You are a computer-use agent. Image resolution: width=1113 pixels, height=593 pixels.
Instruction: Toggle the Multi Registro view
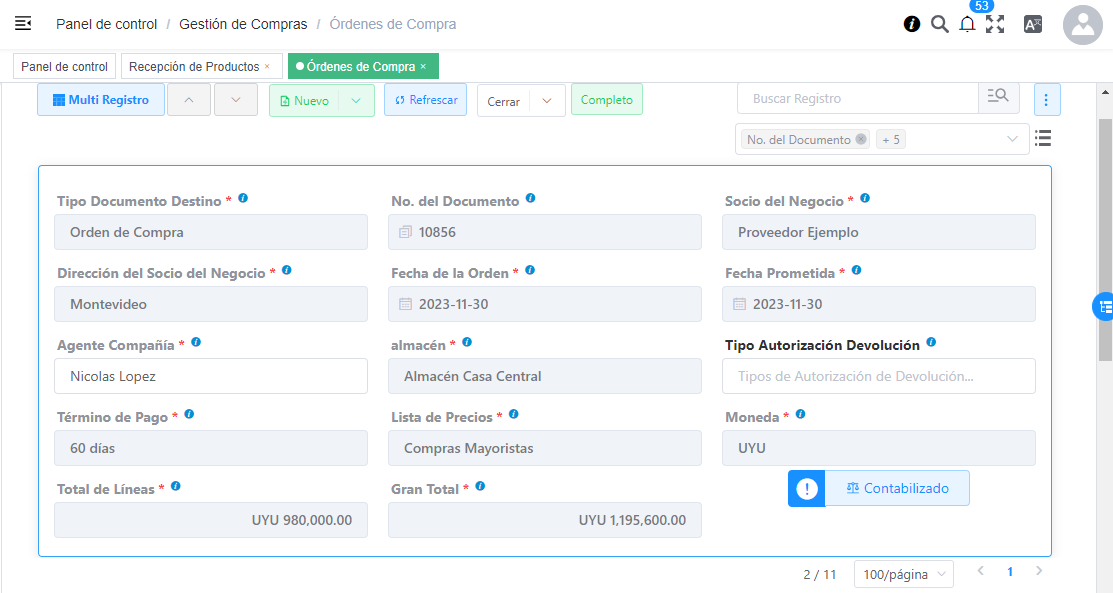(101, 100)
